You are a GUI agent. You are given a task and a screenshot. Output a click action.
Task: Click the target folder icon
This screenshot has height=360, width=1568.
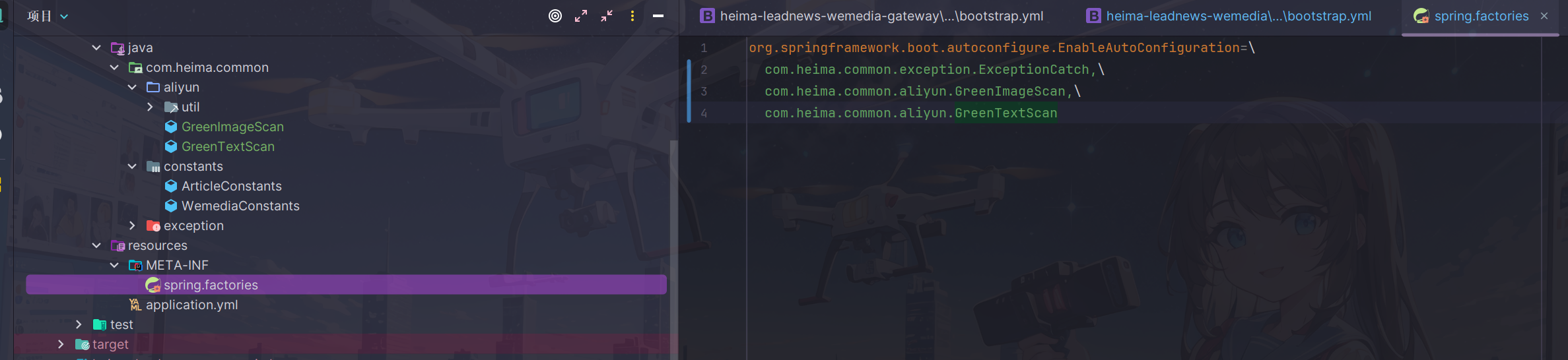82,344
